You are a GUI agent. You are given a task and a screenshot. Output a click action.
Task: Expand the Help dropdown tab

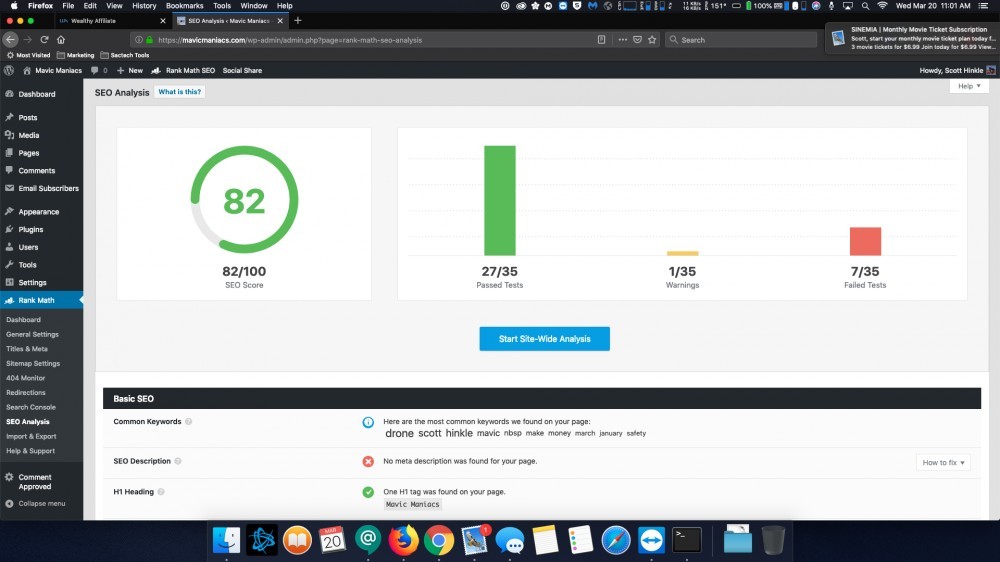pyautogui.click(x=969, y=86)
